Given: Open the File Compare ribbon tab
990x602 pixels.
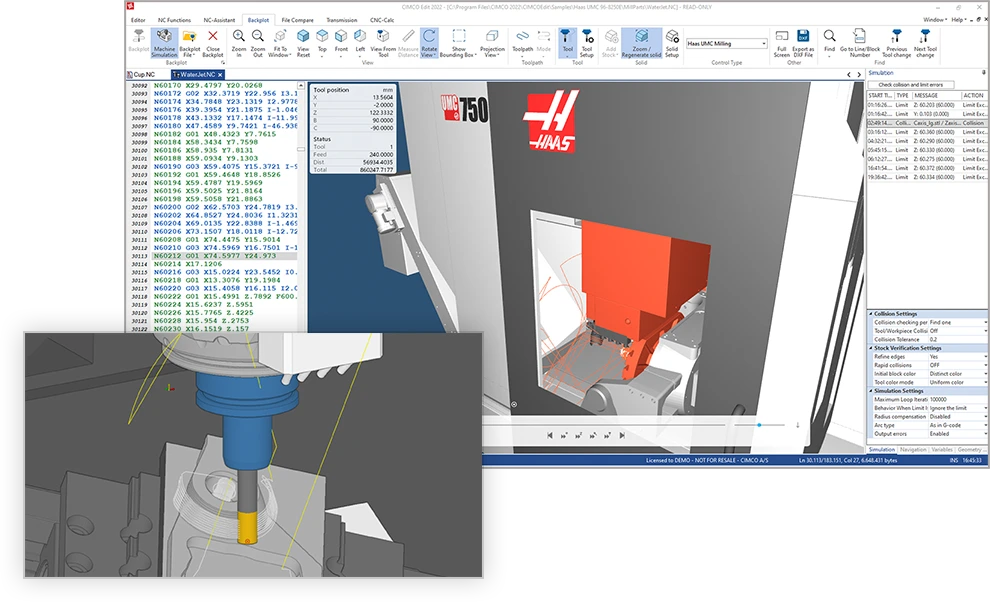Looking at the screenshot, I should 297,20.
